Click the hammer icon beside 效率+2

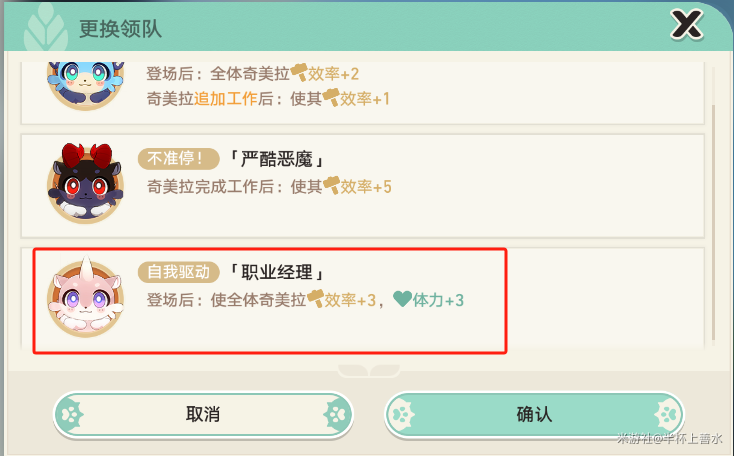point(300,73)
